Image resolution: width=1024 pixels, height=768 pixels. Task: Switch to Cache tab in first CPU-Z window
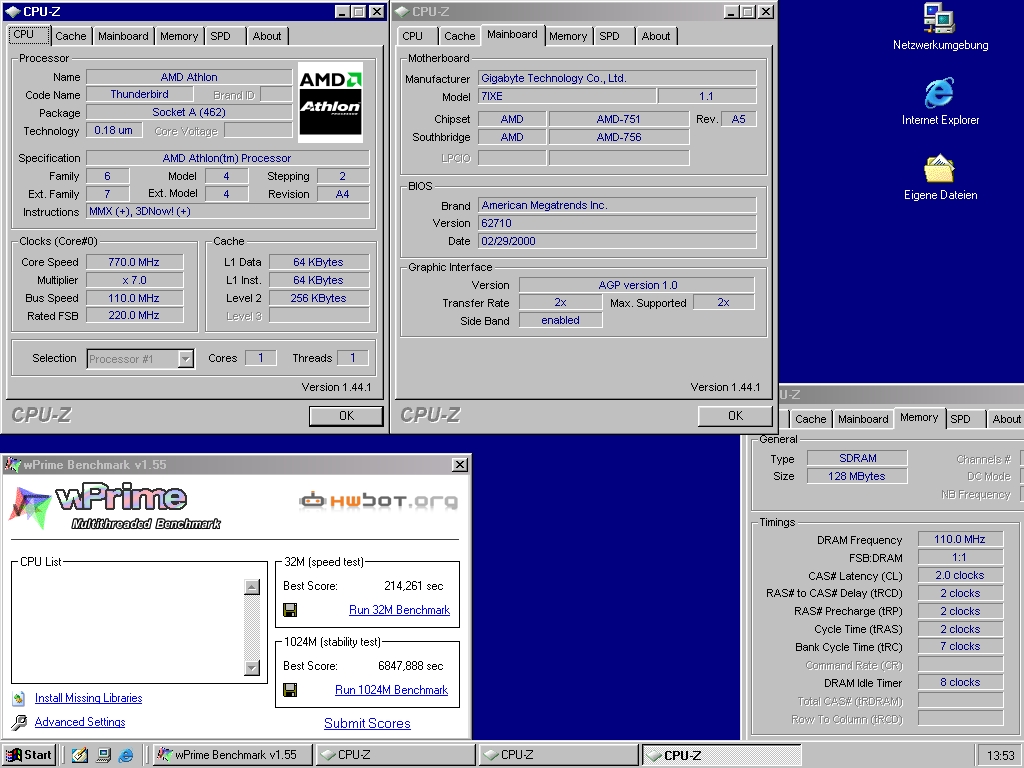coord(71,36)
